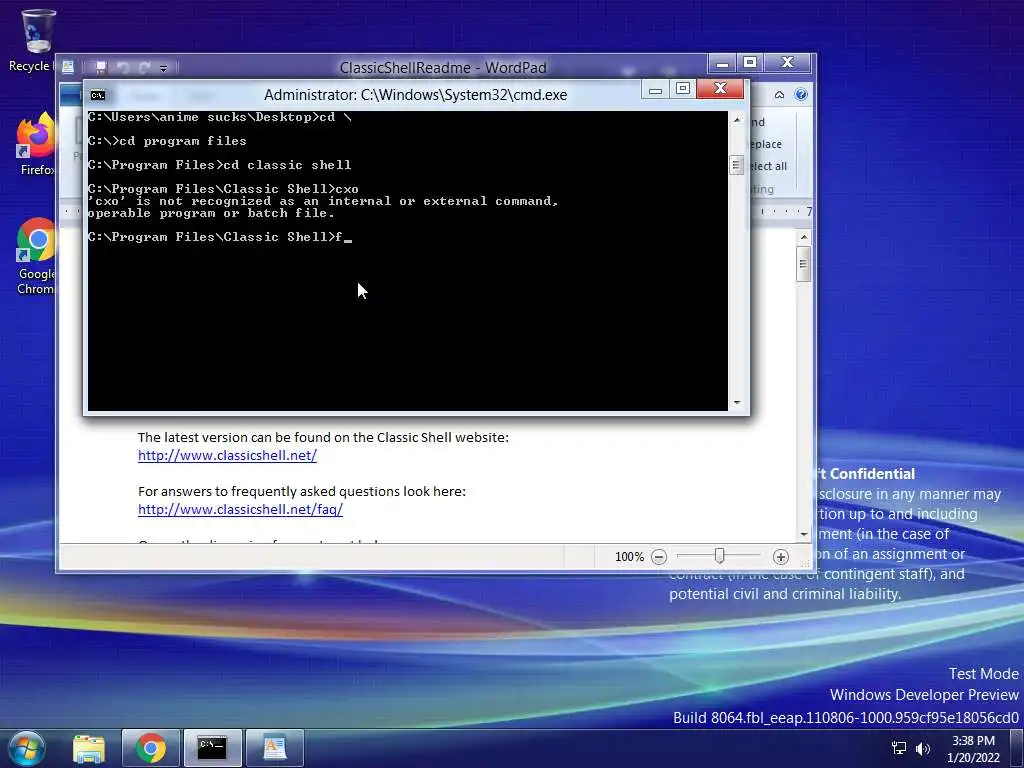The height and width of the screenshot is (768, 1024).
Task: Click WordPad document scrollbar thumb
Action: 804,264
